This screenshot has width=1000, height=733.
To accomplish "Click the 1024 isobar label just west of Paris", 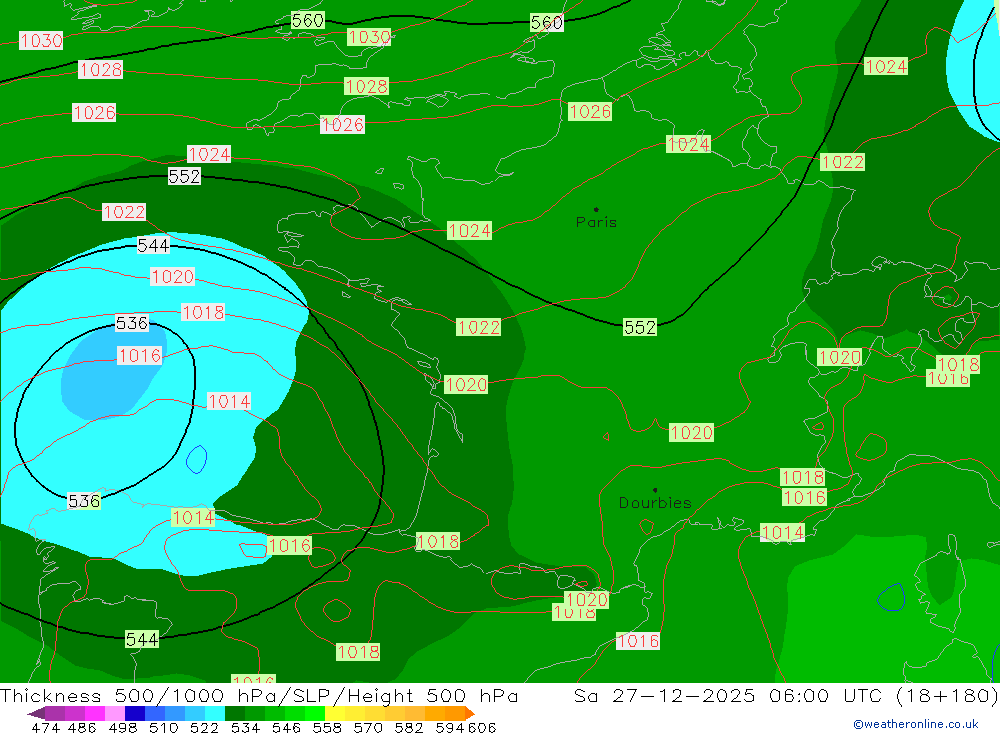I will pos(469,230).
